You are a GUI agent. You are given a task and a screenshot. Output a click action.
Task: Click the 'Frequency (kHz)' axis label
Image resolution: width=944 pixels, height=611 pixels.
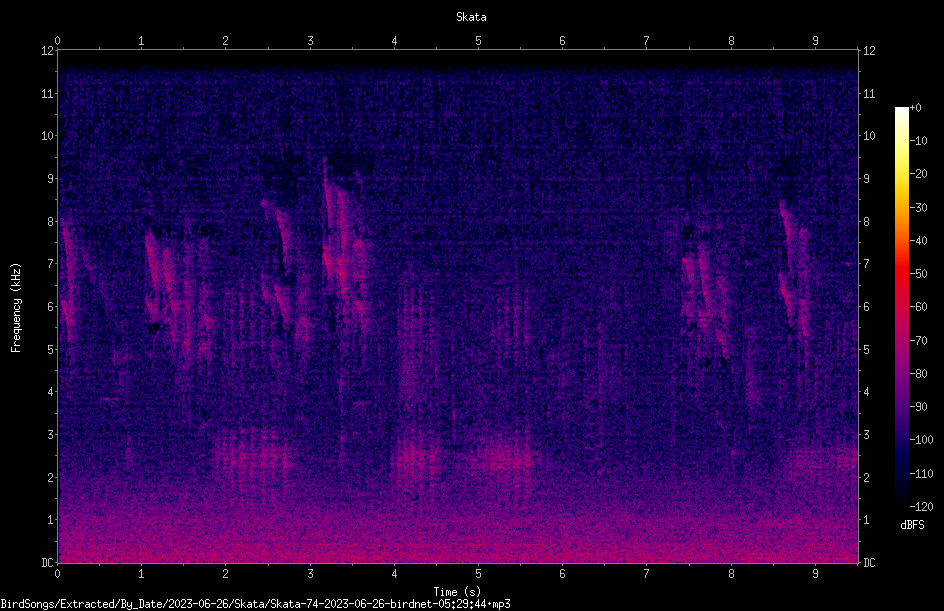tap(16, 308)
